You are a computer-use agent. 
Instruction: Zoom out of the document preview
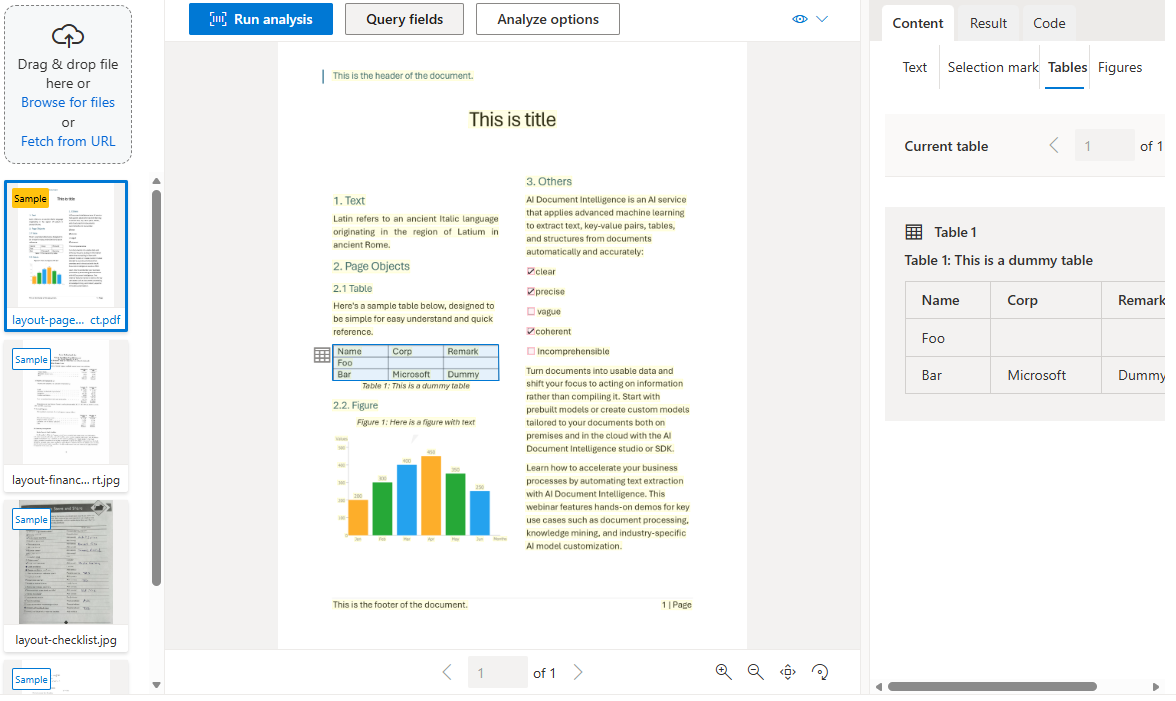(x=755, y=672)
